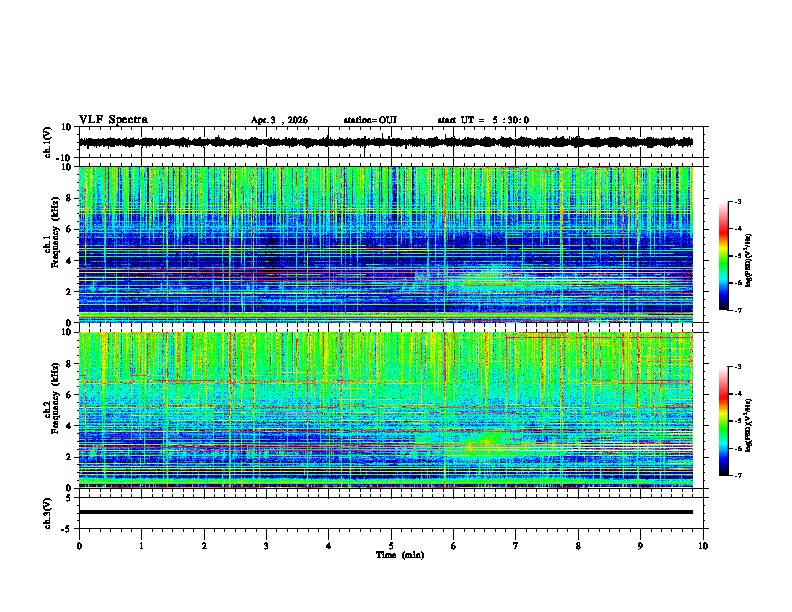Click time-axis tick label "1"
The width and height of the screenshot is (792, 612).
[x=141, y=546]
